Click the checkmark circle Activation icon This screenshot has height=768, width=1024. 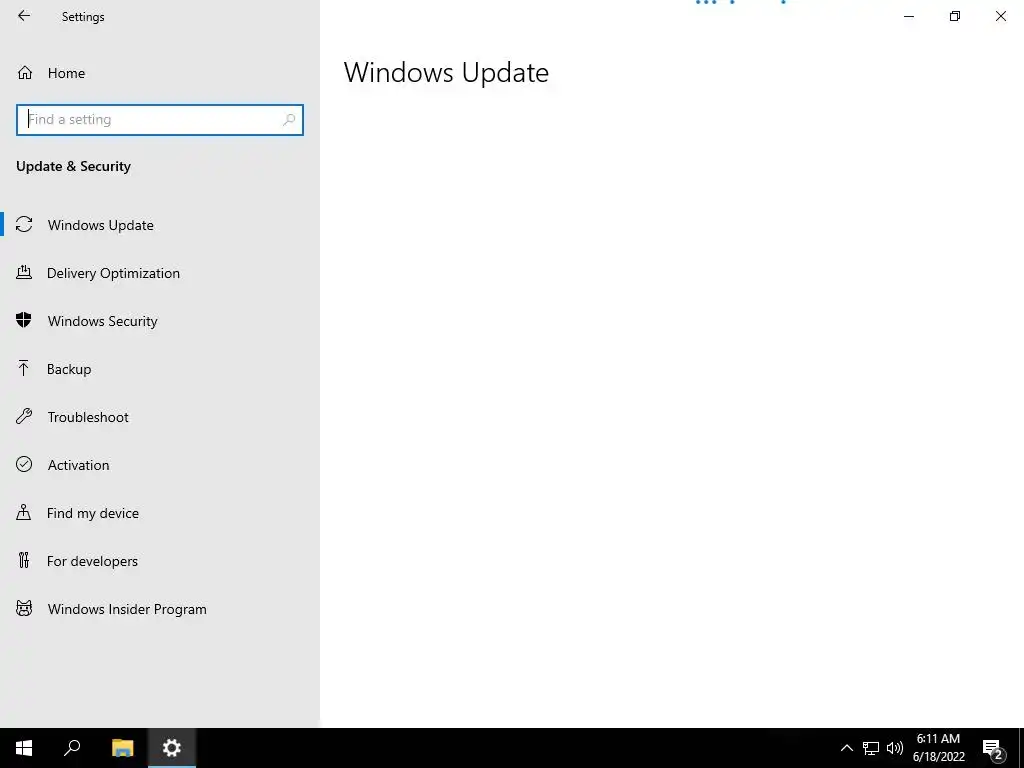24,464
